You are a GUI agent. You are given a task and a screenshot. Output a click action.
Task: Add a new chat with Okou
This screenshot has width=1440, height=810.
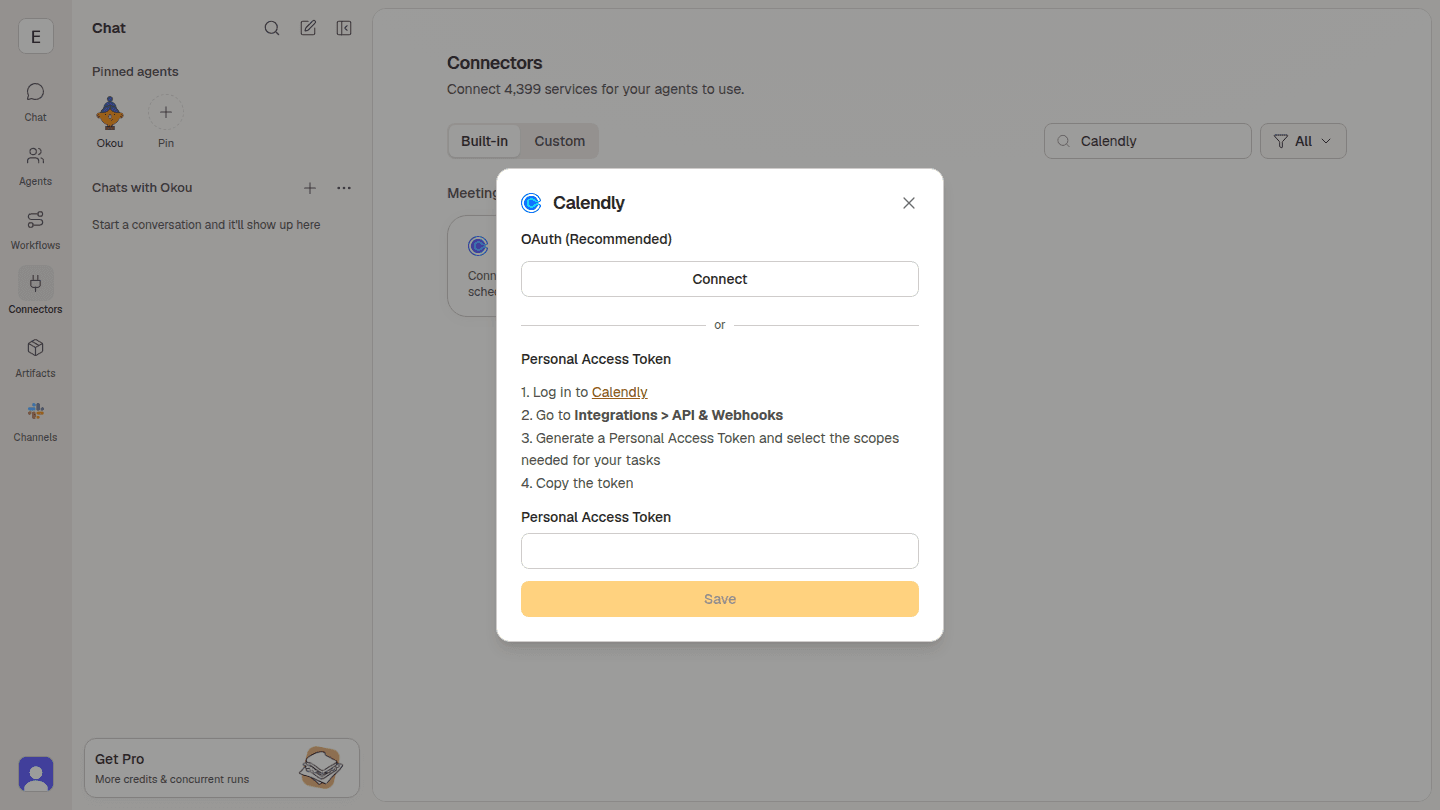(310, 188)
